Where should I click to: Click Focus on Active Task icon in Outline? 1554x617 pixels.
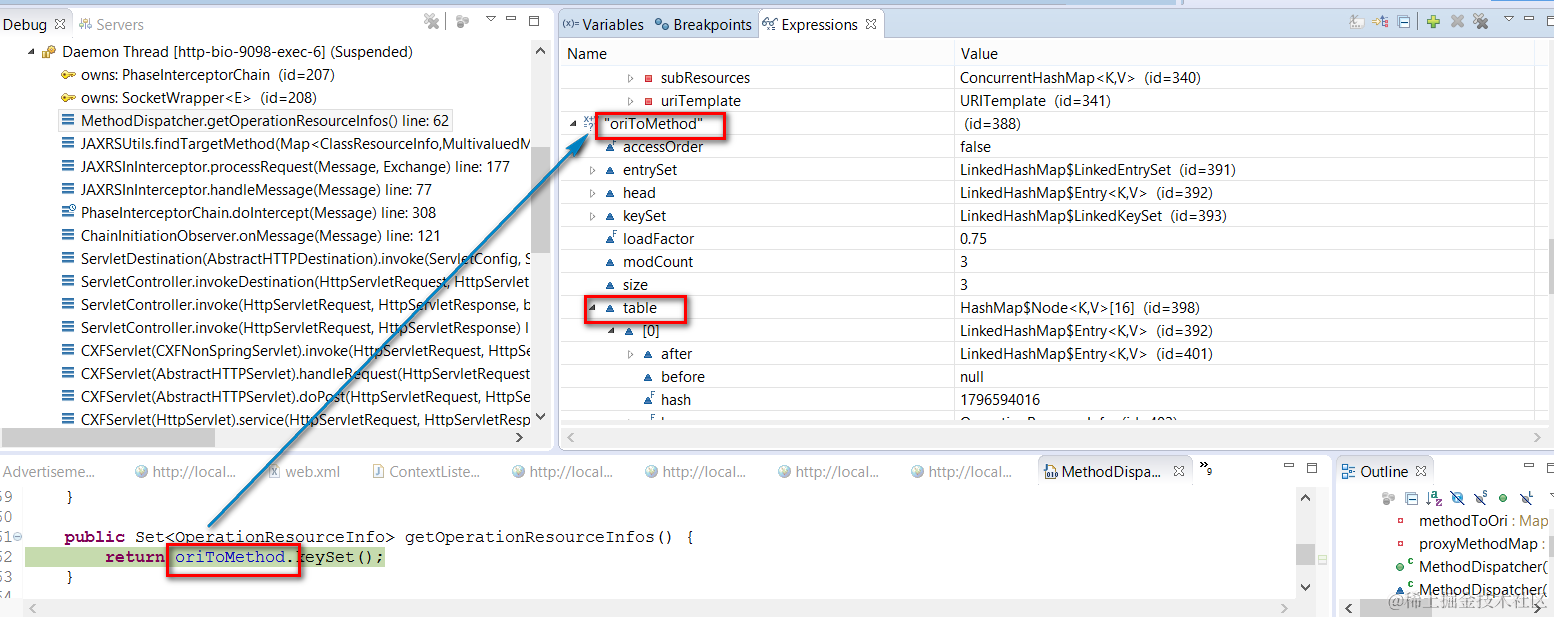[1388, 498]
